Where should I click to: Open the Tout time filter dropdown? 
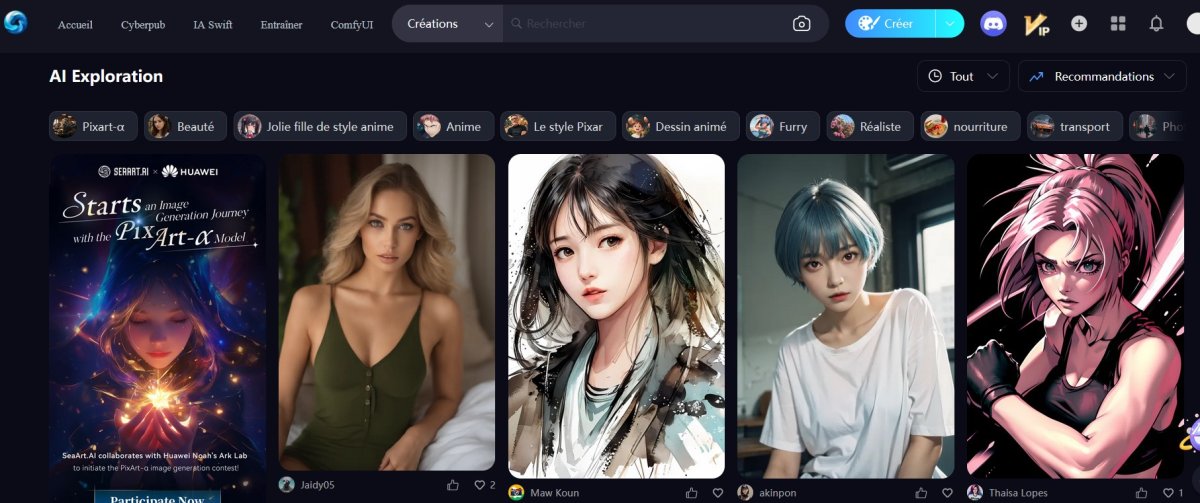(x=962, y=76)
